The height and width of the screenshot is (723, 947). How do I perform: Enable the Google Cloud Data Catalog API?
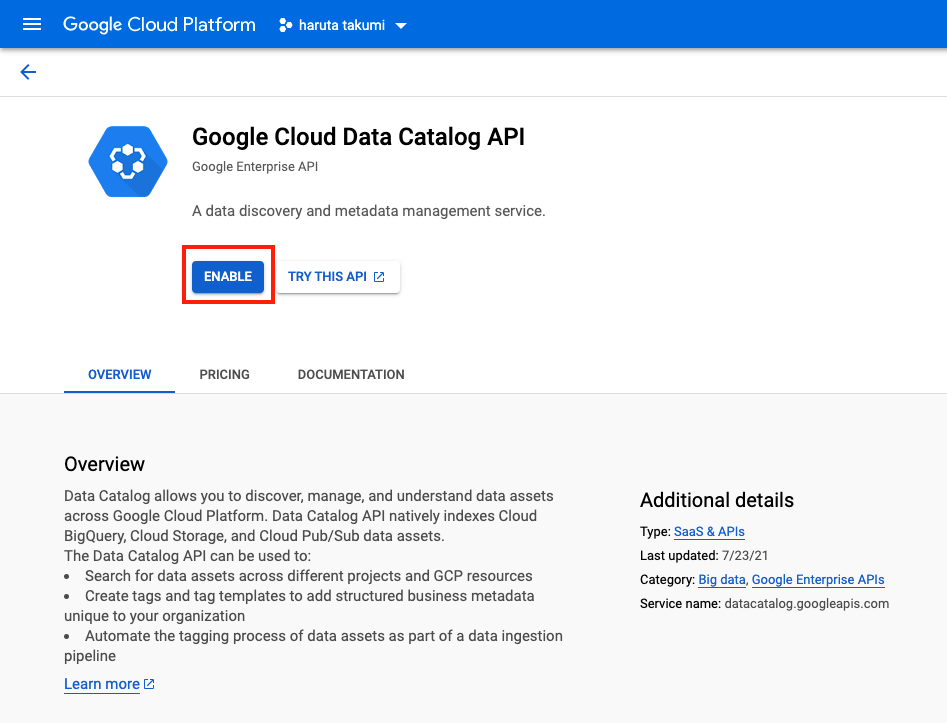pos(228,276)
